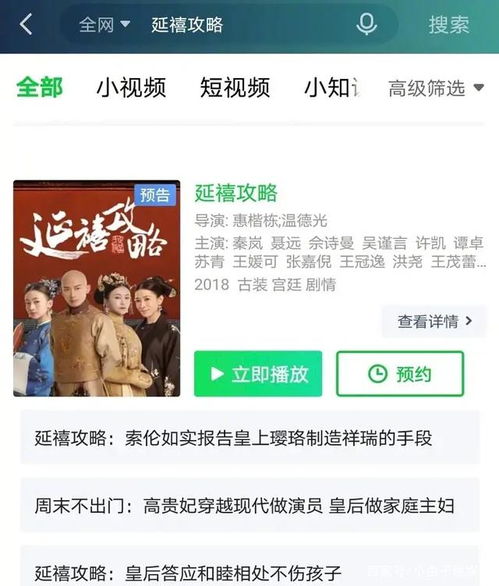Tap the 预告 badge on poster
Image resolution: width=499 pixels, height=586 pixels.
(x=155, y=195)
